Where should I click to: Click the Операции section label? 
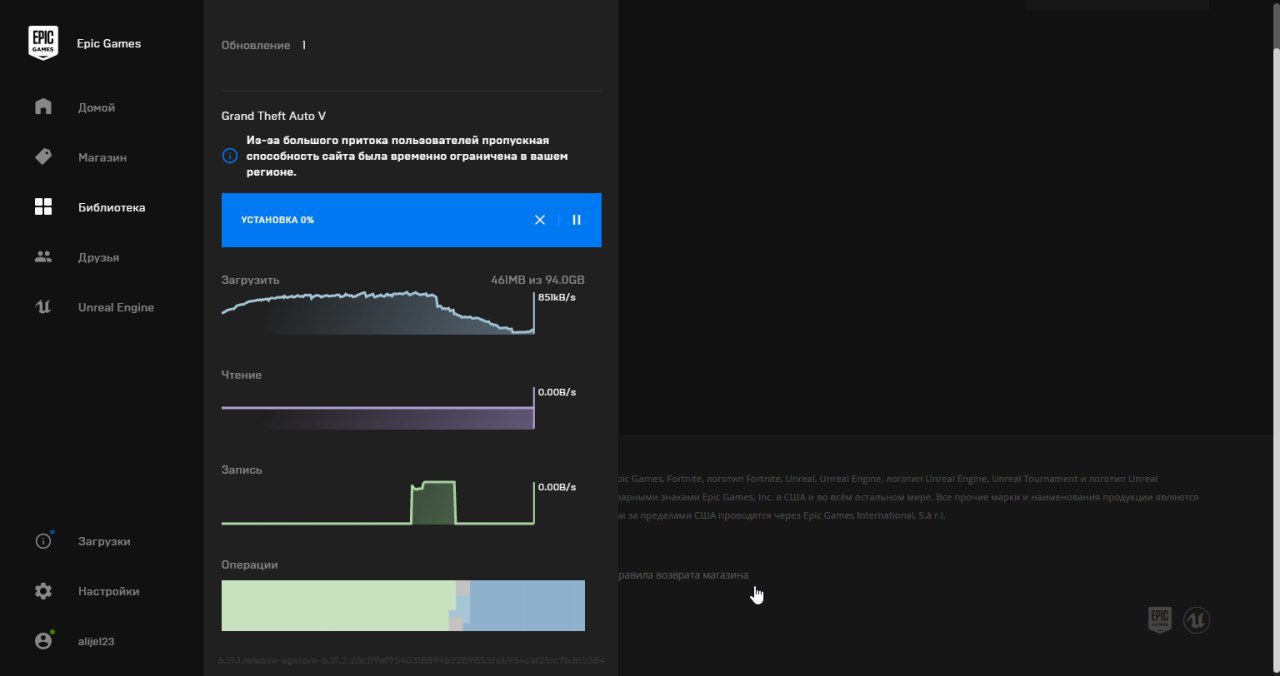click(250, 565)
